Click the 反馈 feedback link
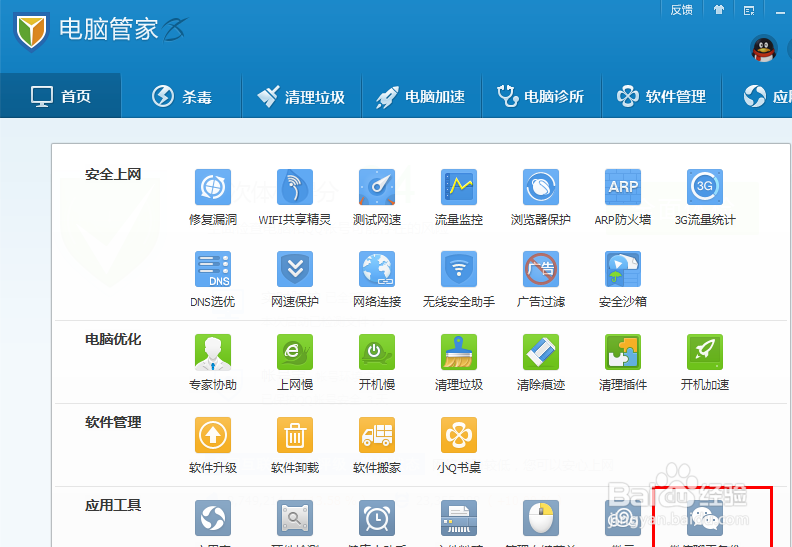Viewport: 792px width, 547px height. pyautogui.click(x=681, y=10)
